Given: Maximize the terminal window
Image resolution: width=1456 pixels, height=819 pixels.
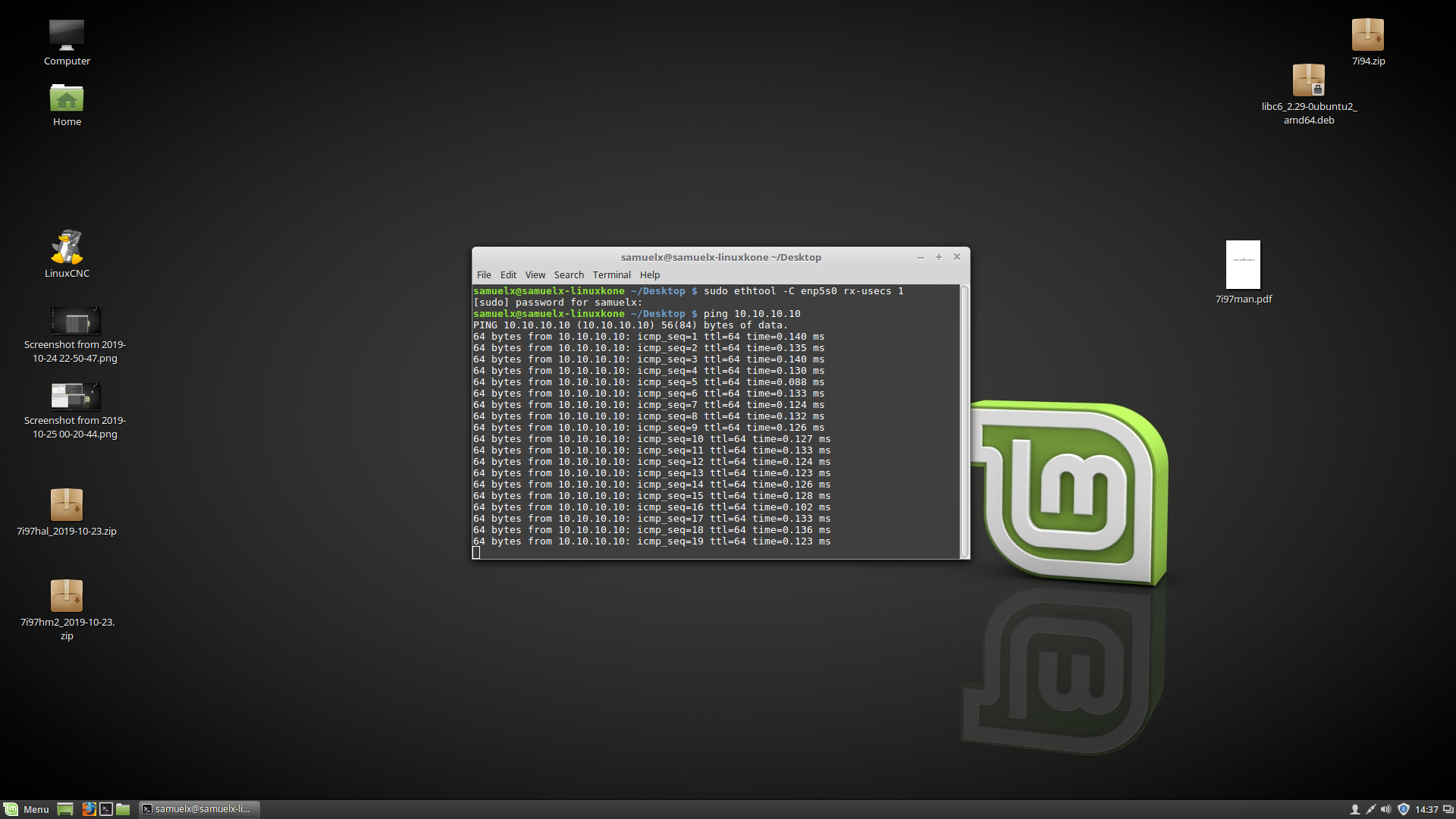Looking at the screenshot, I should [939, 257].
